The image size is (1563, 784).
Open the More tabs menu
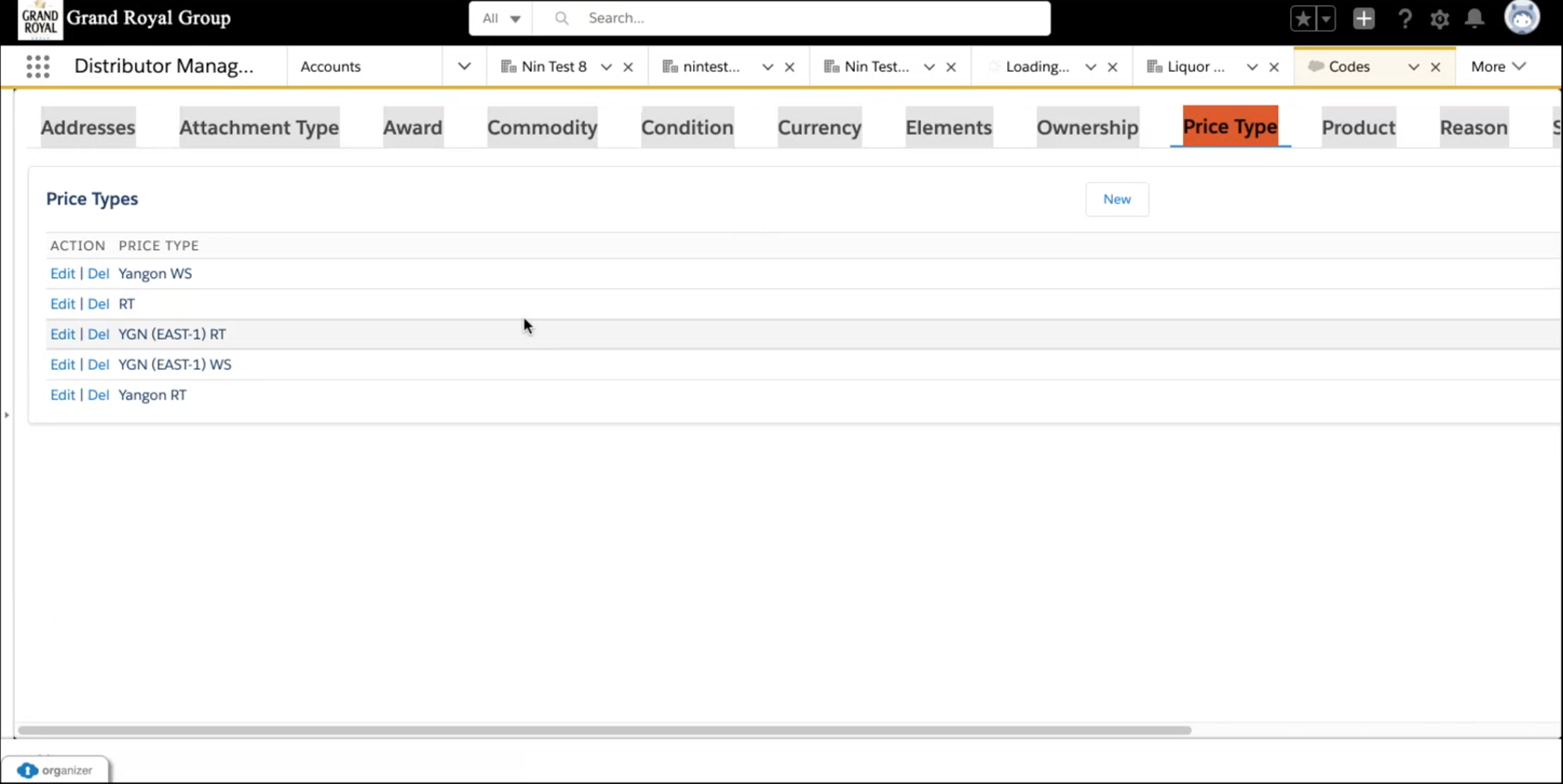tap(1498, 66)
